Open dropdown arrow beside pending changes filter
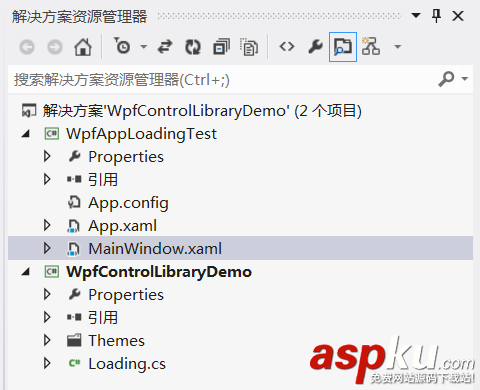 [x=143, y=47]
